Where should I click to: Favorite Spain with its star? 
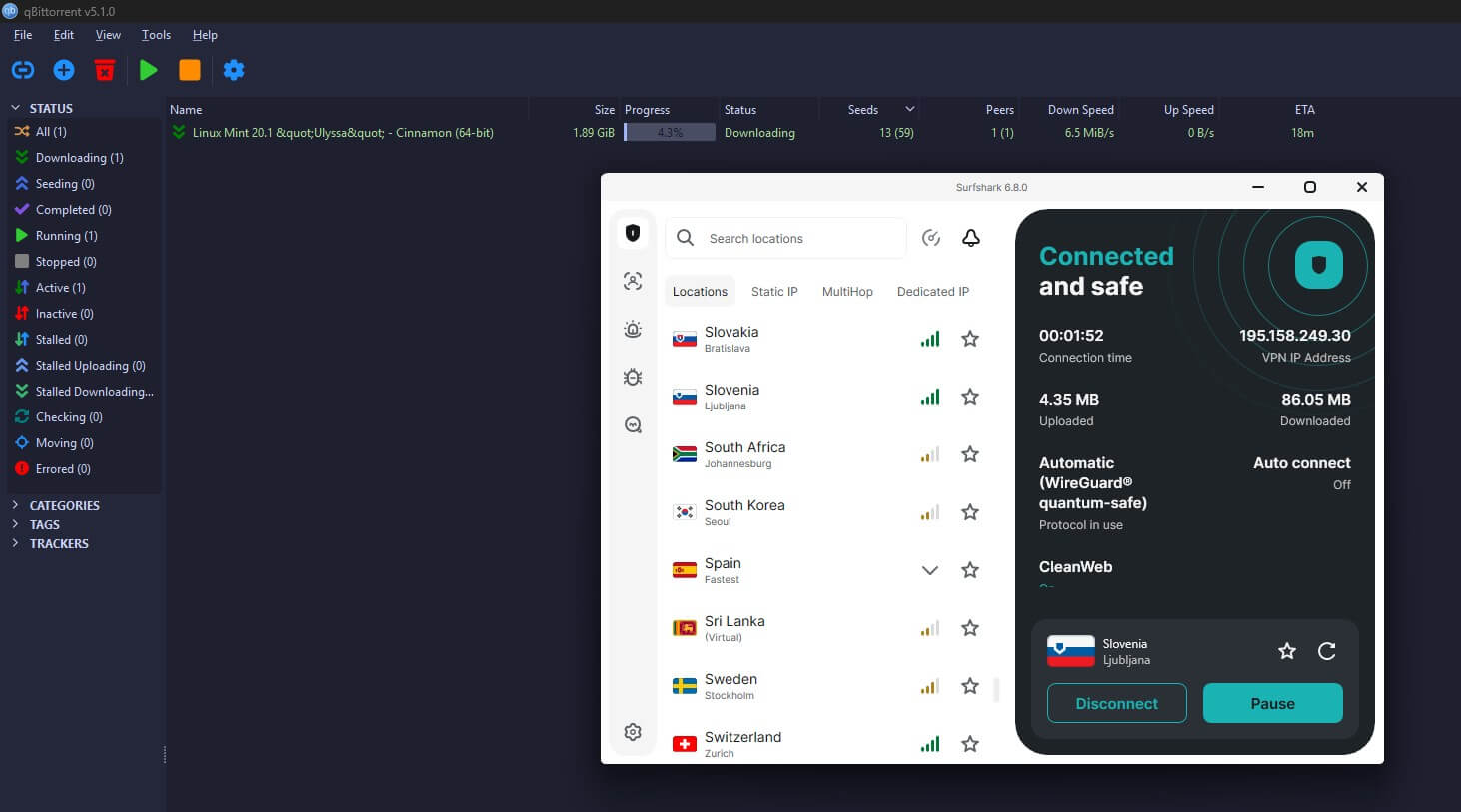(970, 570)
